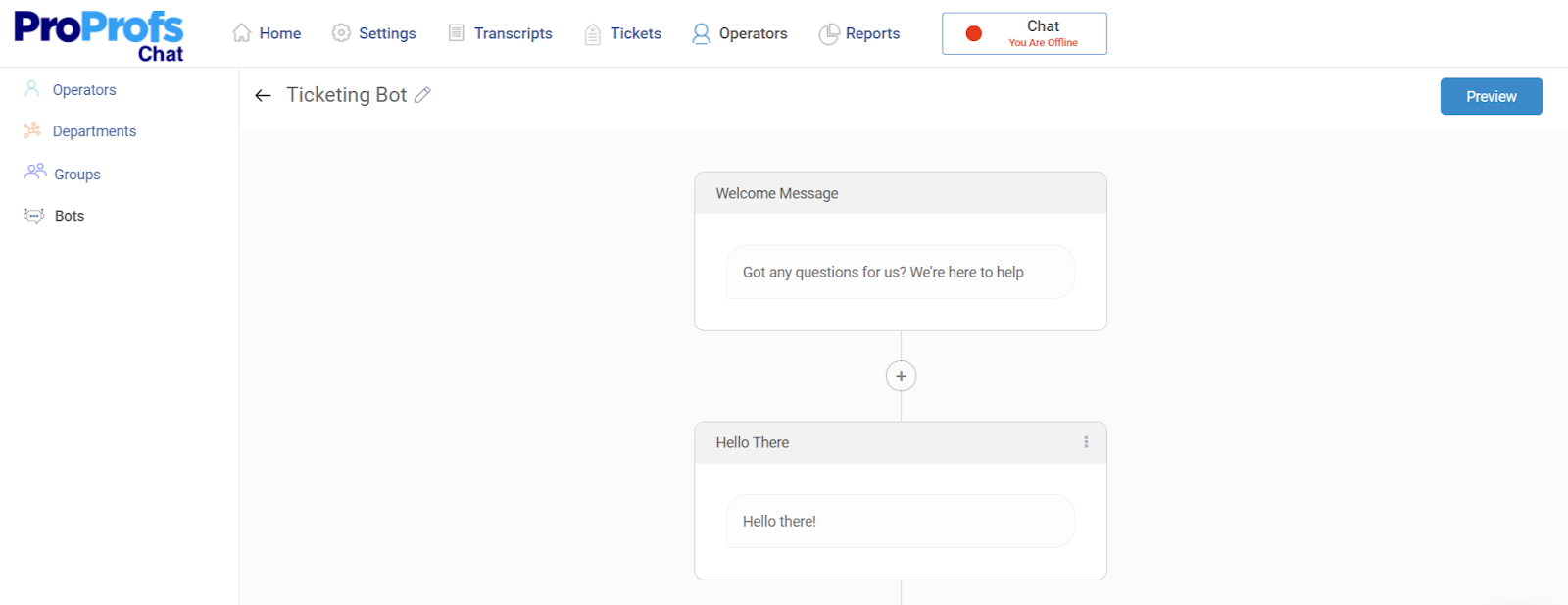The height and width of the screenshot is (605, 1568).
Task: Select Operators in the sidebar
Action: click(x=84, y=90)
